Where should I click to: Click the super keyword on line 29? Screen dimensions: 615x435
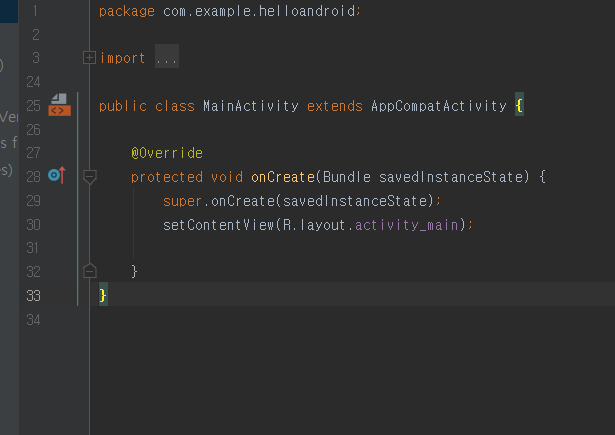click(182, 201)
